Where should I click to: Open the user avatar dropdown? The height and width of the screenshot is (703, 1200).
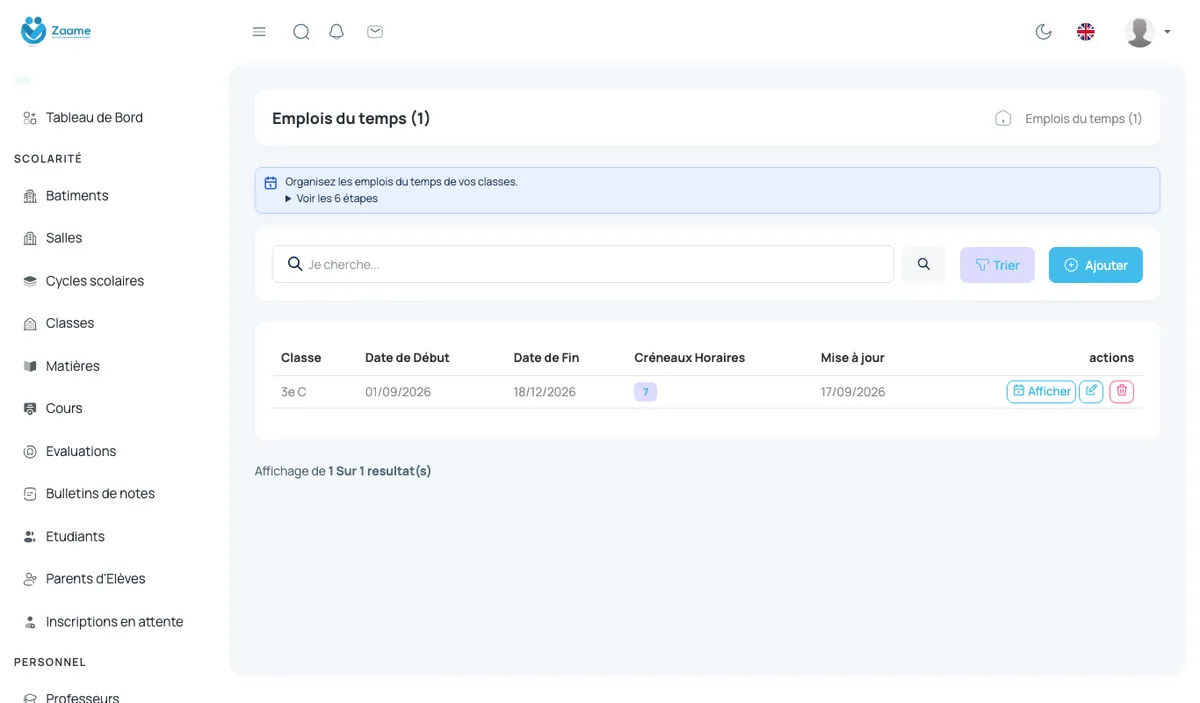coord(1147,32)
